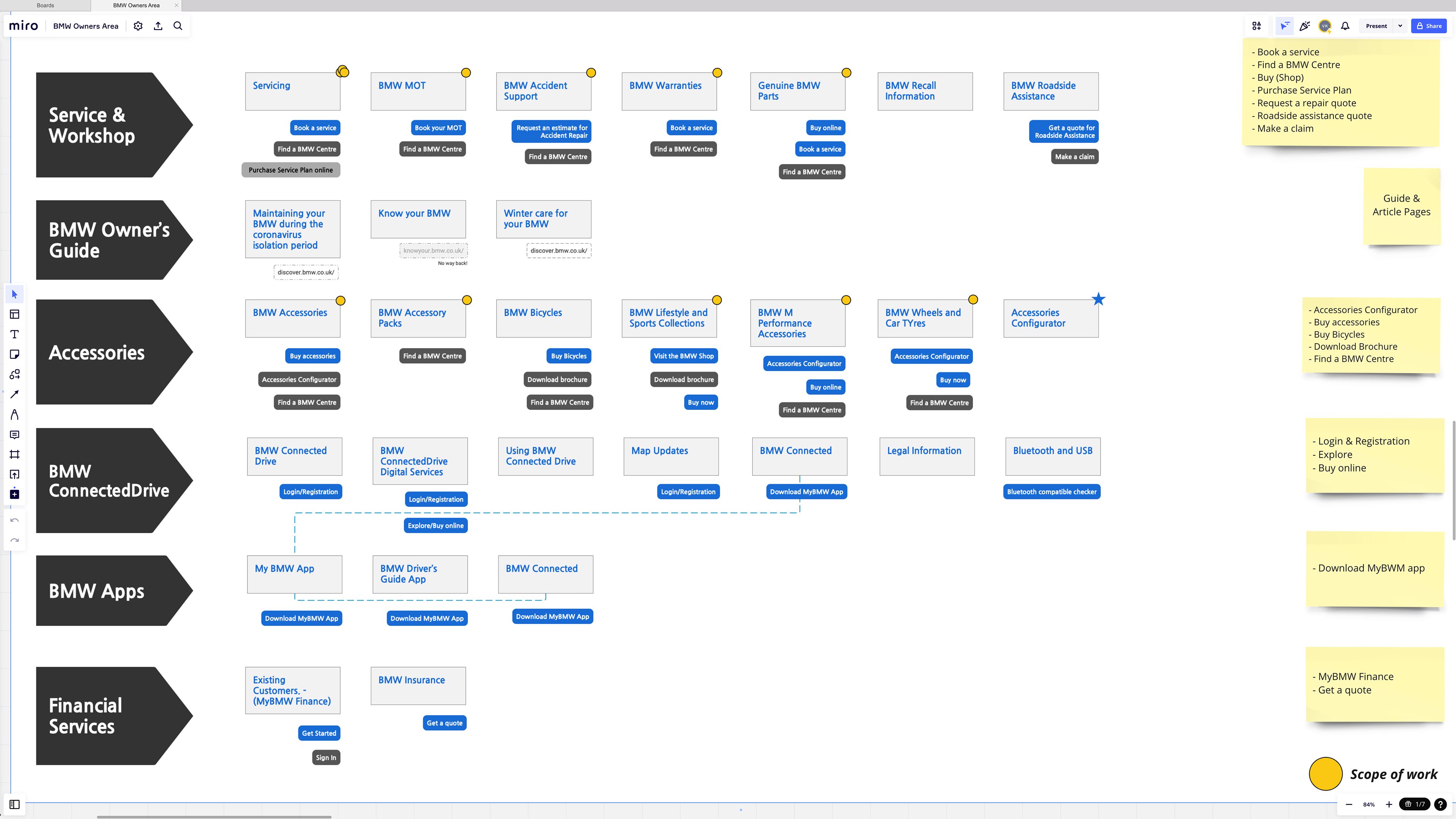The height and width of the screenshot is (819, 1456).
Task: Open the Comment tool
Action: coord(15,435)
